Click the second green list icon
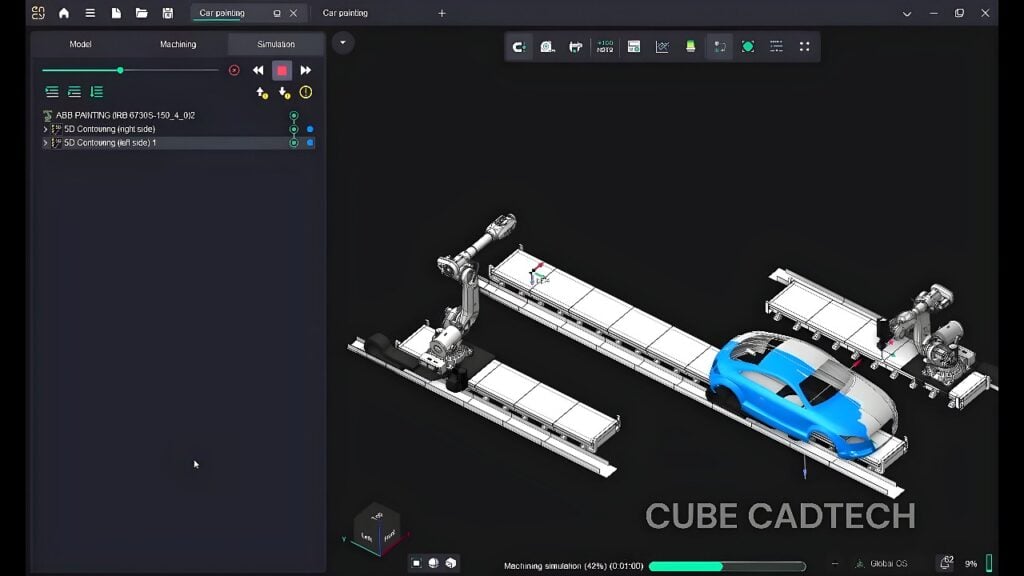Screen dimensions: 1024x576 tap(74, 92)
